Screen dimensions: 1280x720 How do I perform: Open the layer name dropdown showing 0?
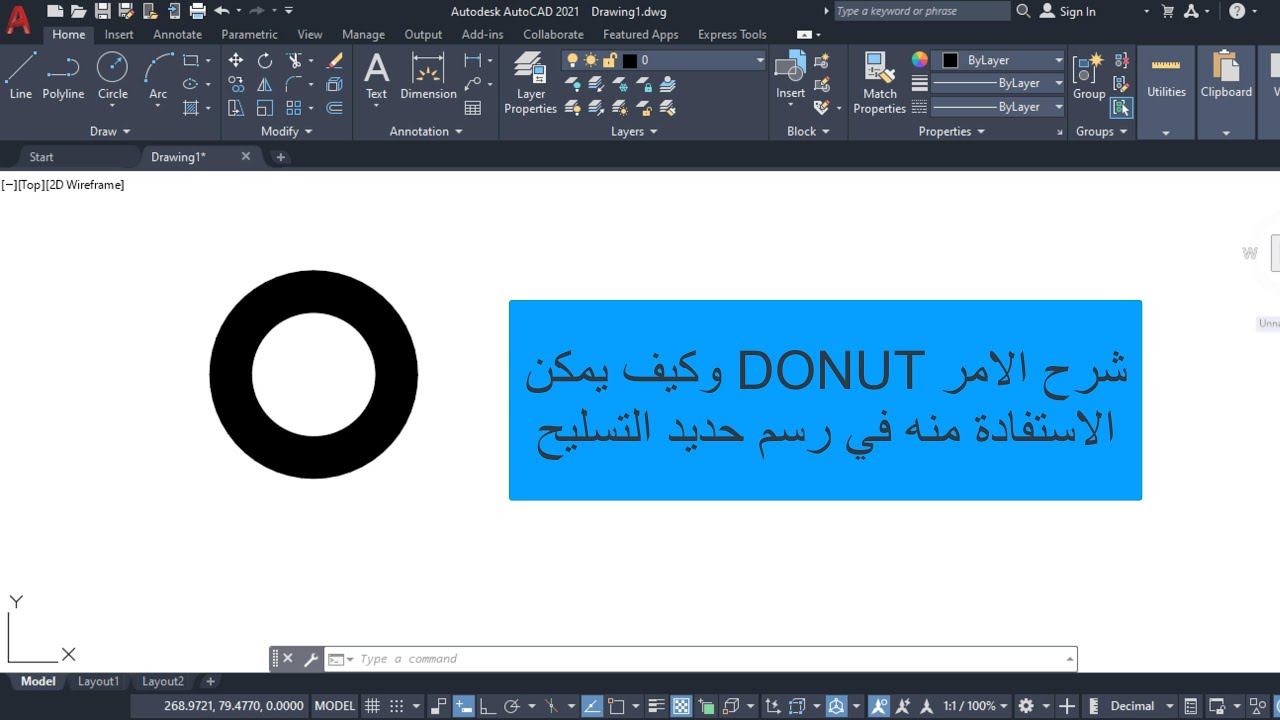(x=664, y=60)
